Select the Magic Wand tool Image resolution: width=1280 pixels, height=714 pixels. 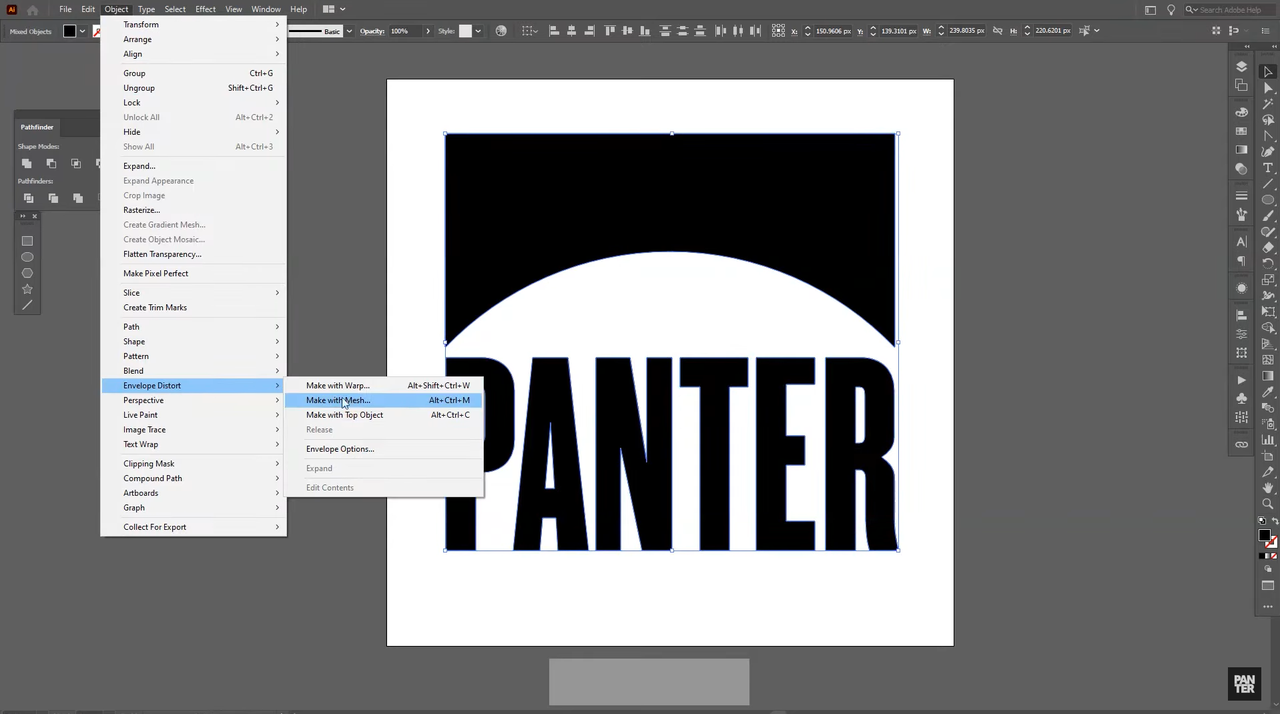click(1268, 104)
